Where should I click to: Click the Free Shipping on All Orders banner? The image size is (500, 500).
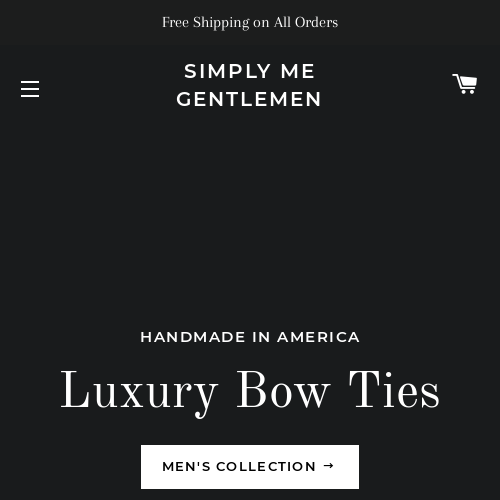coord(250,22)
